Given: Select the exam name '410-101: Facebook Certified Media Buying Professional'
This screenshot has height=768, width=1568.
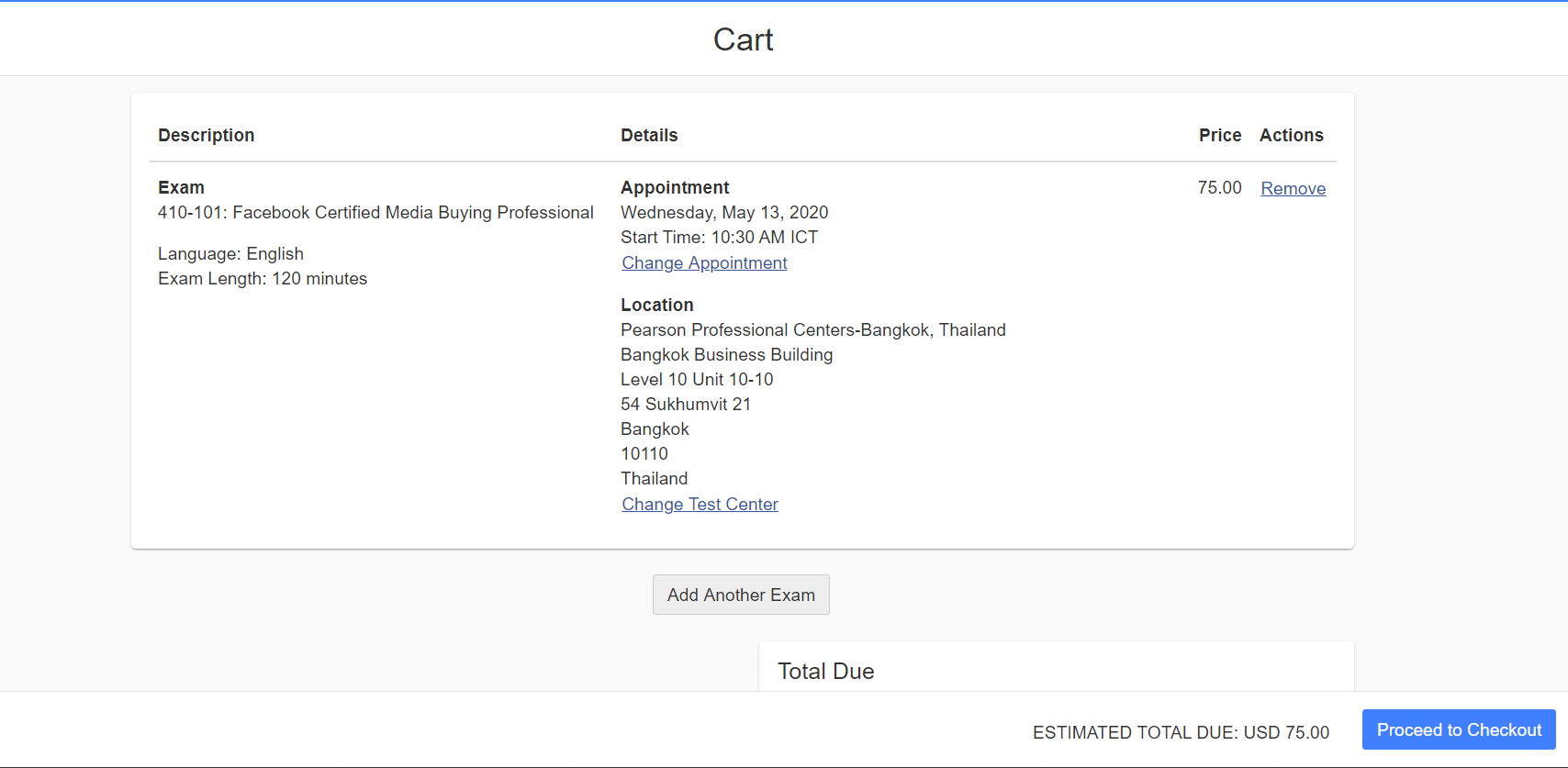Looking at the screenshot, I should point(375,213).
